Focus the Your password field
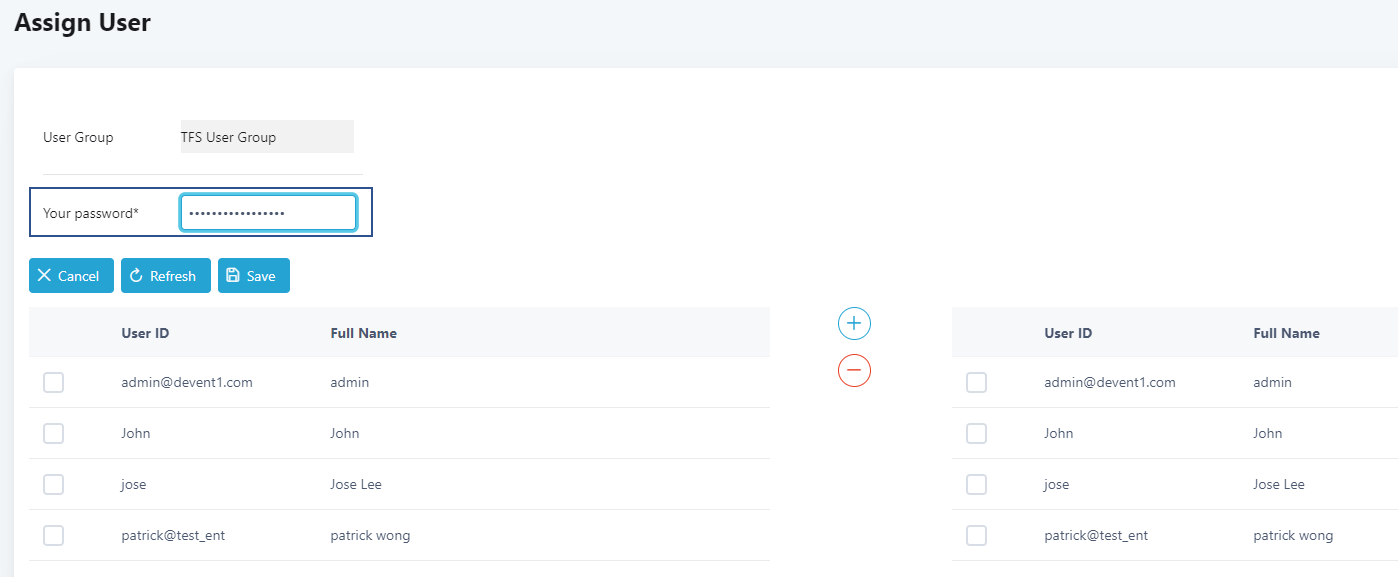 coord(268,213)
